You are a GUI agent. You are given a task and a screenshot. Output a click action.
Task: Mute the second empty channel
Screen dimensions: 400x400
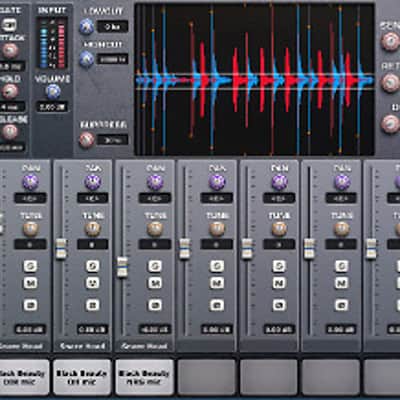[279, 283]
